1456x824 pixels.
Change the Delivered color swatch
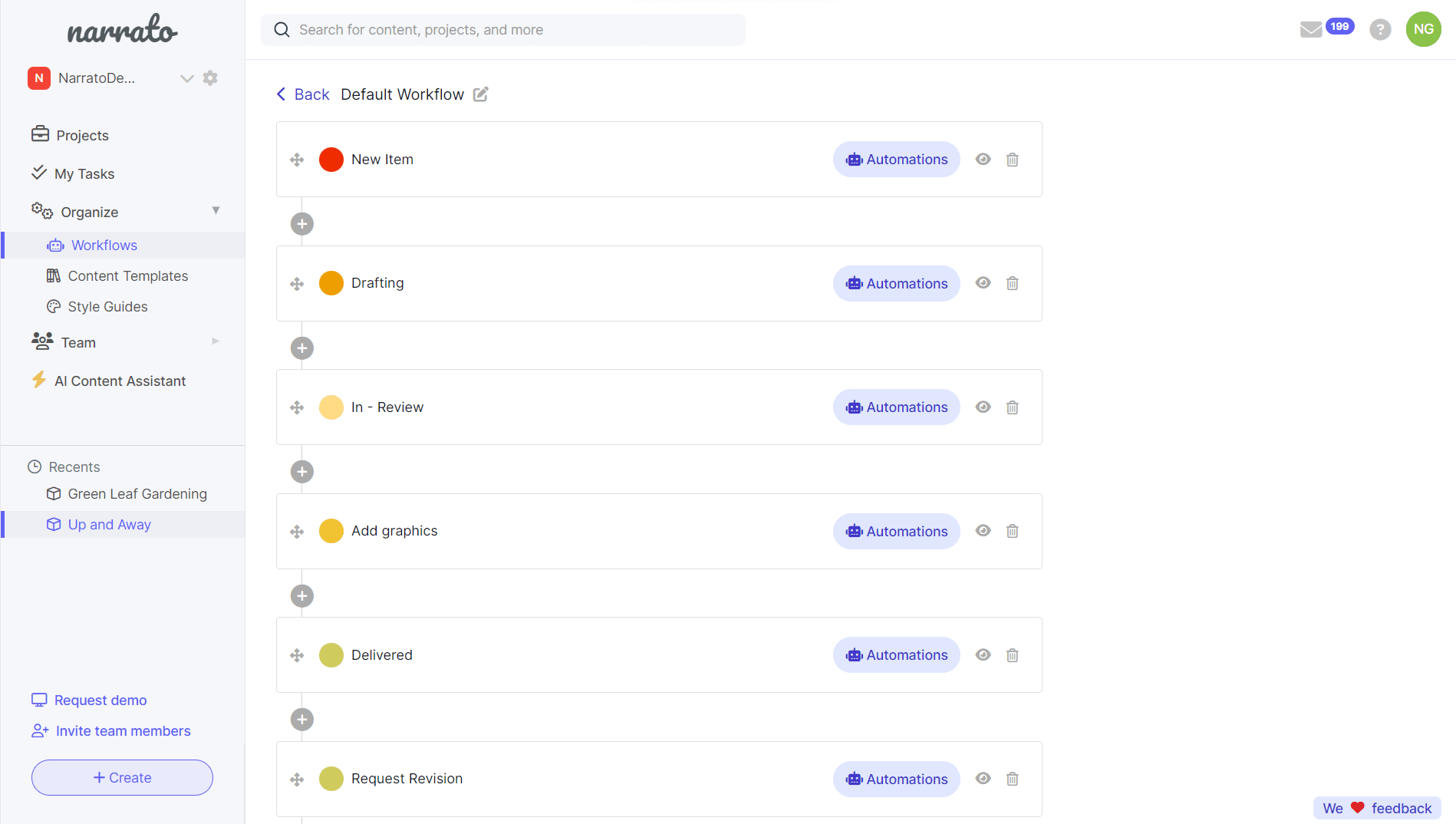click(331, 655)
